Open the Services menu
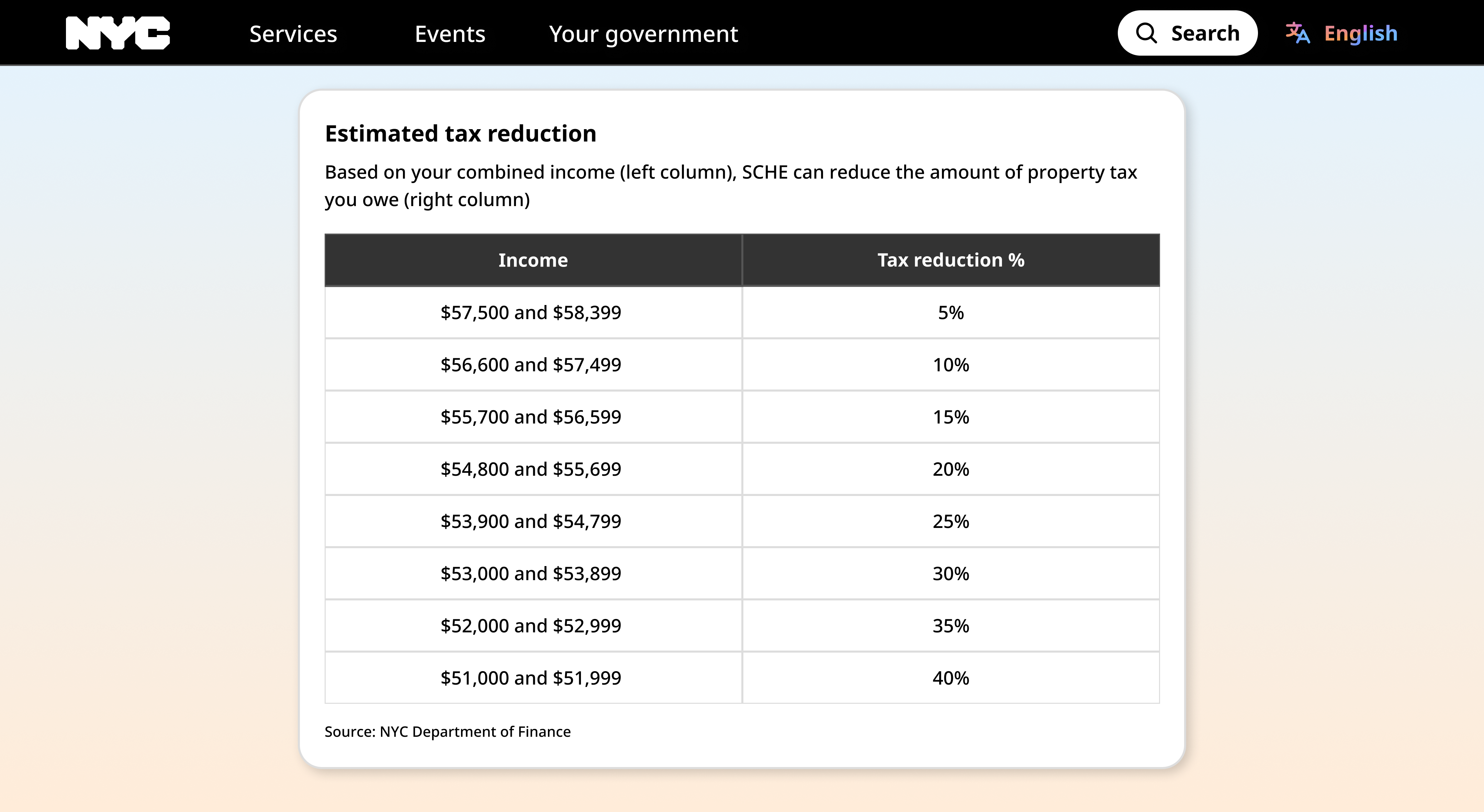 click(x=293, y=34)
